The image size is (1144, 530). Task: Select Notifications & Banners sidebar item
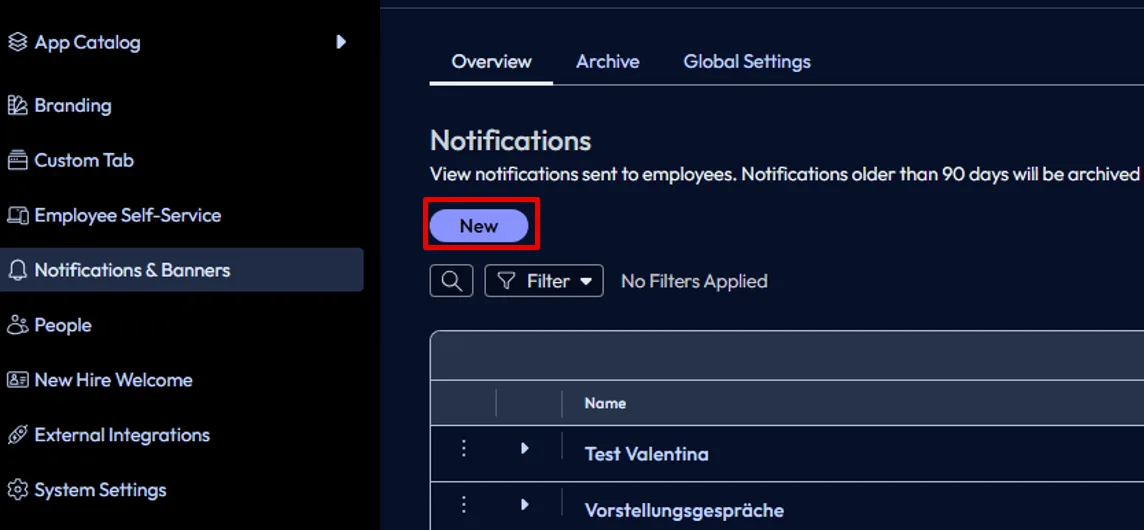(x=182, y=270)
